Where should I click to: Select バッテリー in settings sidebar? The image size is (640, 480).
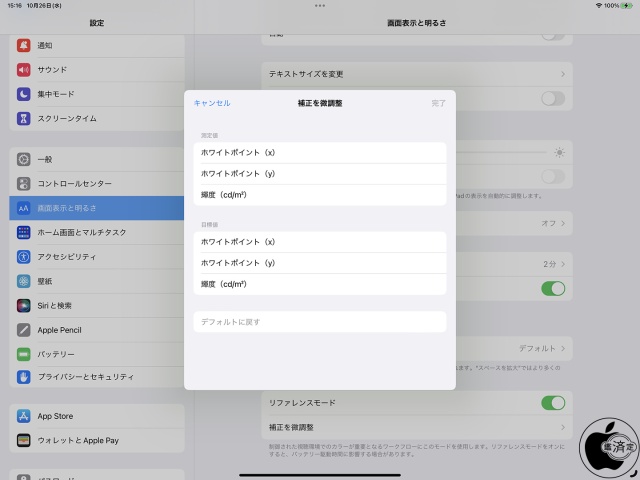pos(97,354)
